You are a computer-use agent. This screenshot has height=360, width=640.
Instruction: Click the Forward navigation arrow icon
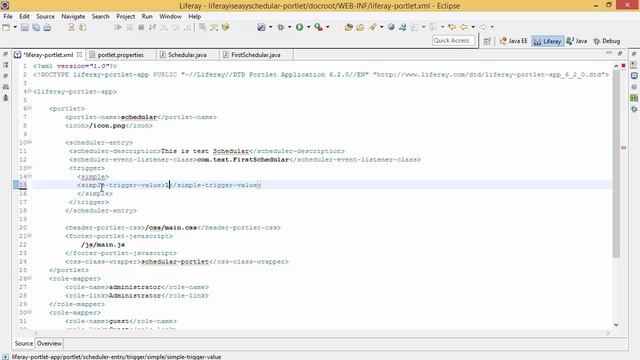483,27
